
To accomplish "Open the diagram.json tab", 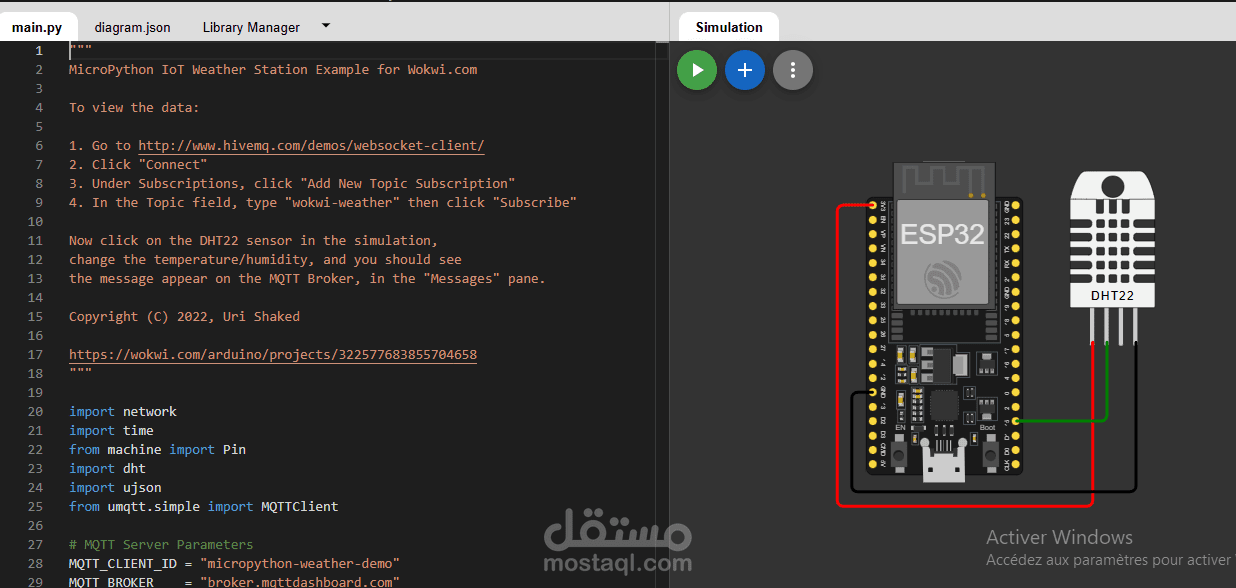I will (x=132, y=27).
